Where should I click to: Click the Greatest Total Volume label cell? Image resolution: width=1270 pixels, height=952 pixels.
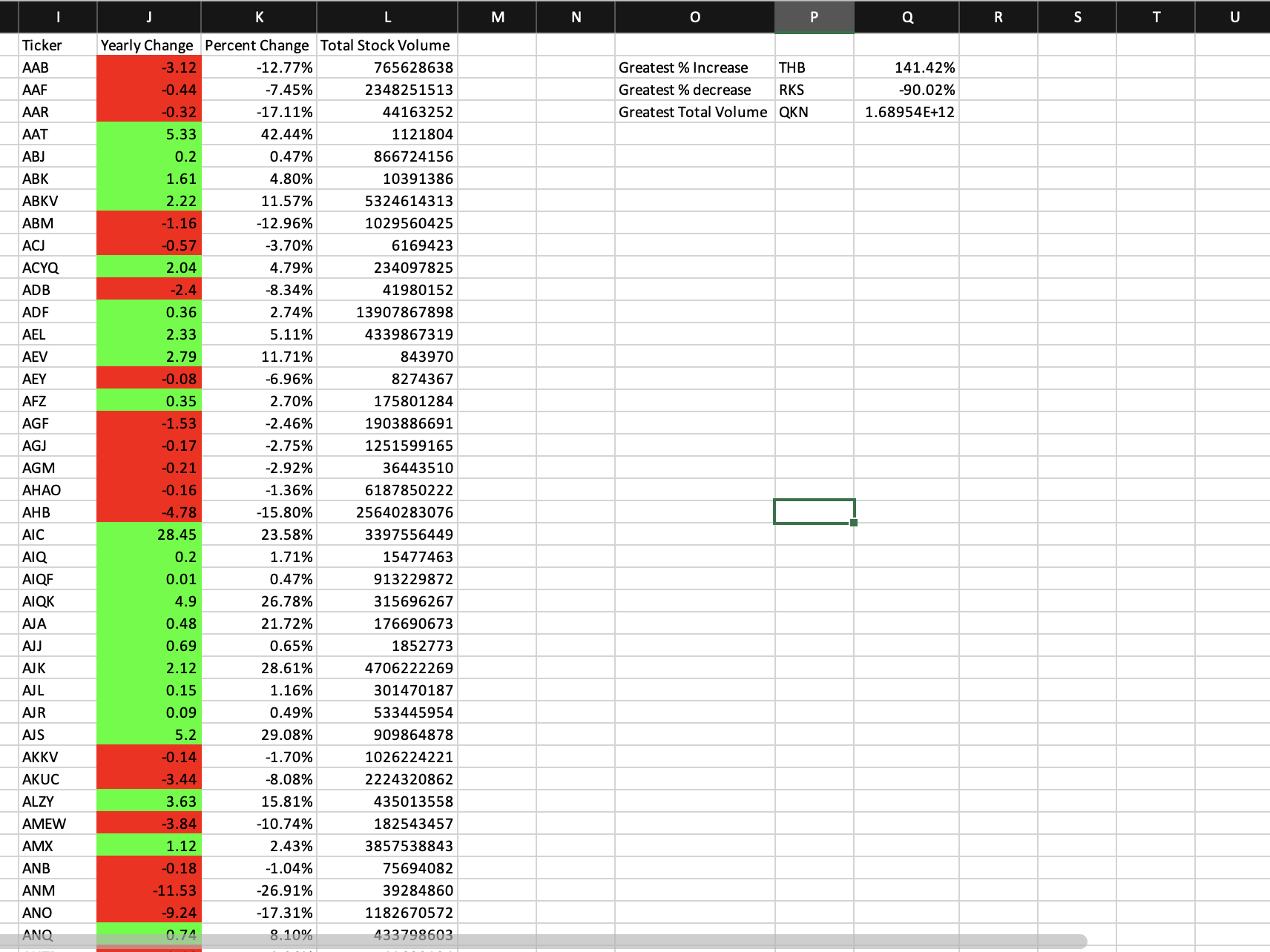coord(692,112)
